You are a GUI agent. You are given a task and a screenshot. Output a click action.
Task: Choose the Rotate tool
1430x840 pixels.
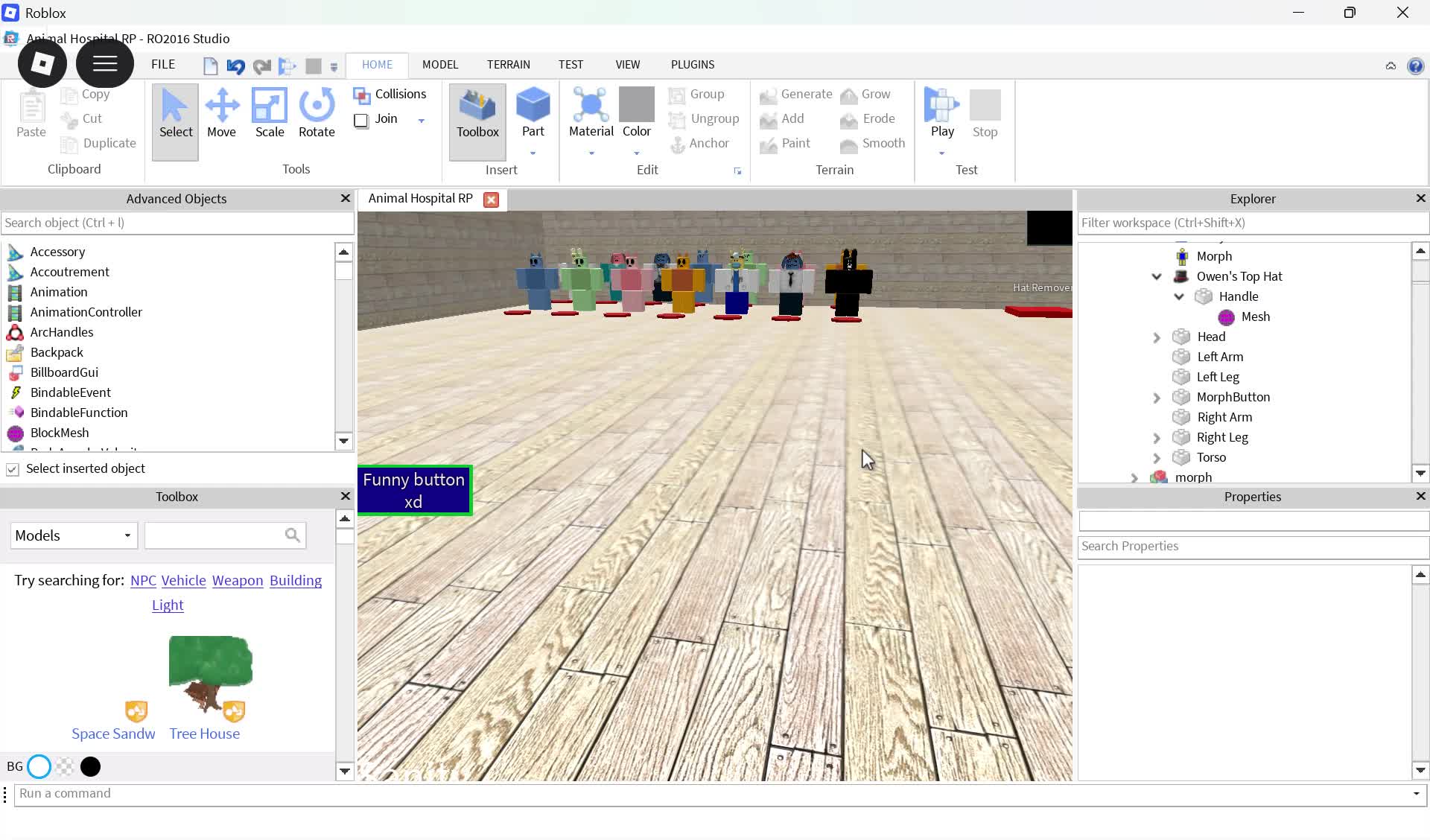(317, 113)
